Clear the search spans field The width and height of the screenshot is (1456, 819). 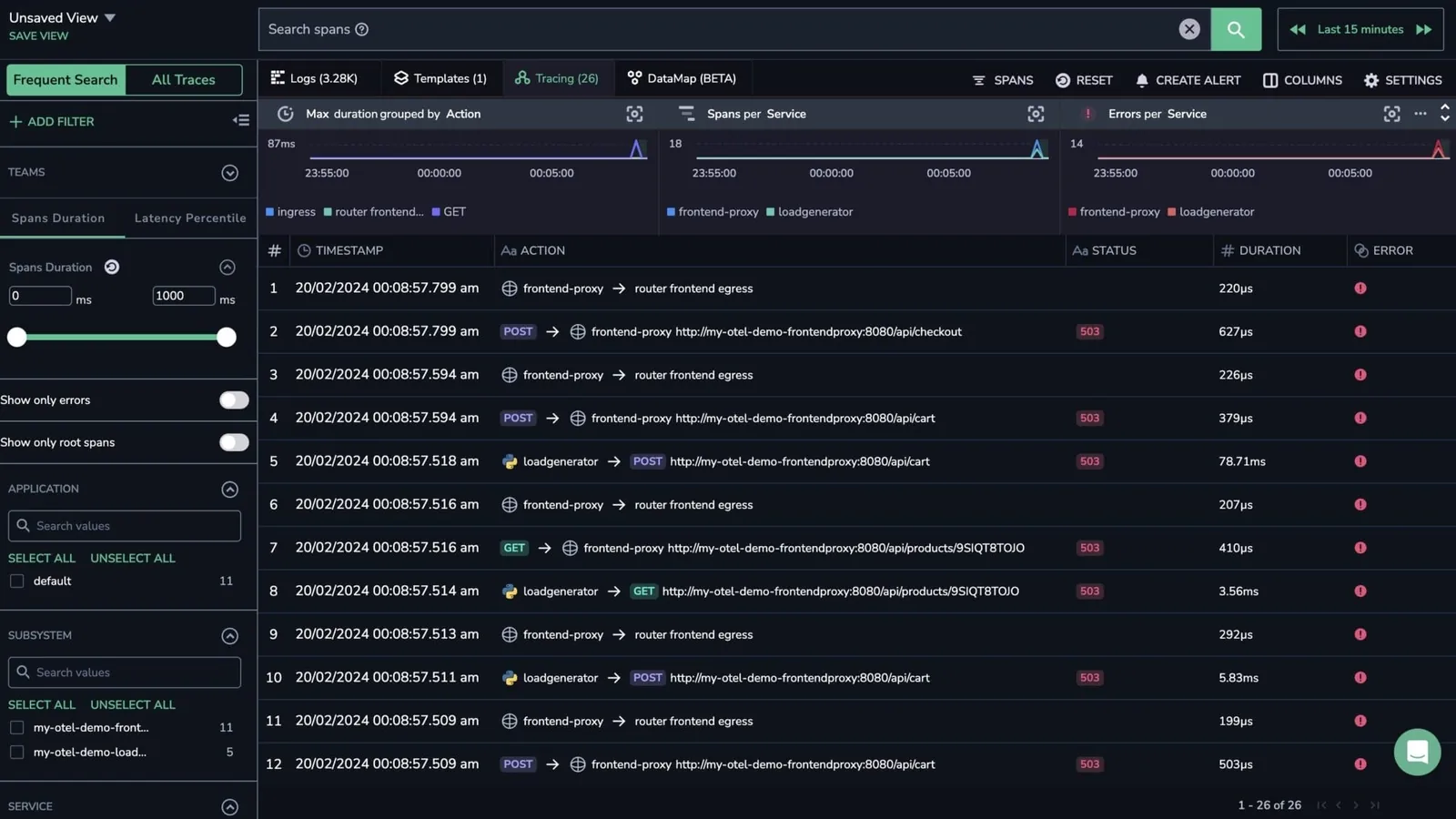[1188, 29]
